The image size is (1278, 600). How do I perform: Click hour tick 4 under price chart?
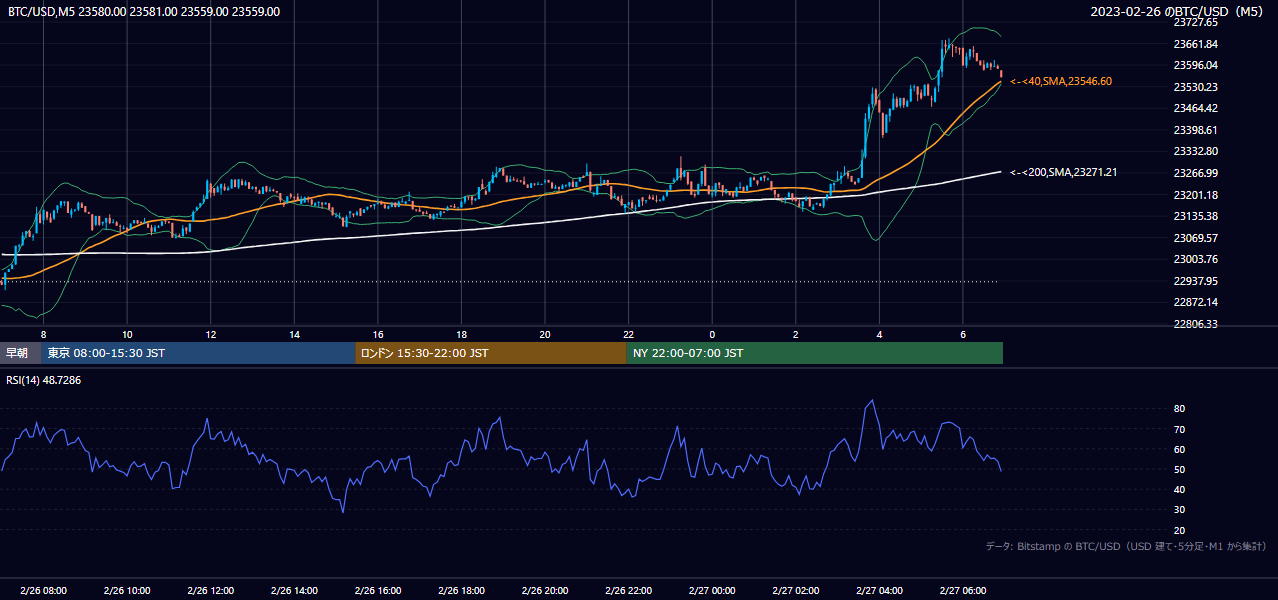(879, 334)
